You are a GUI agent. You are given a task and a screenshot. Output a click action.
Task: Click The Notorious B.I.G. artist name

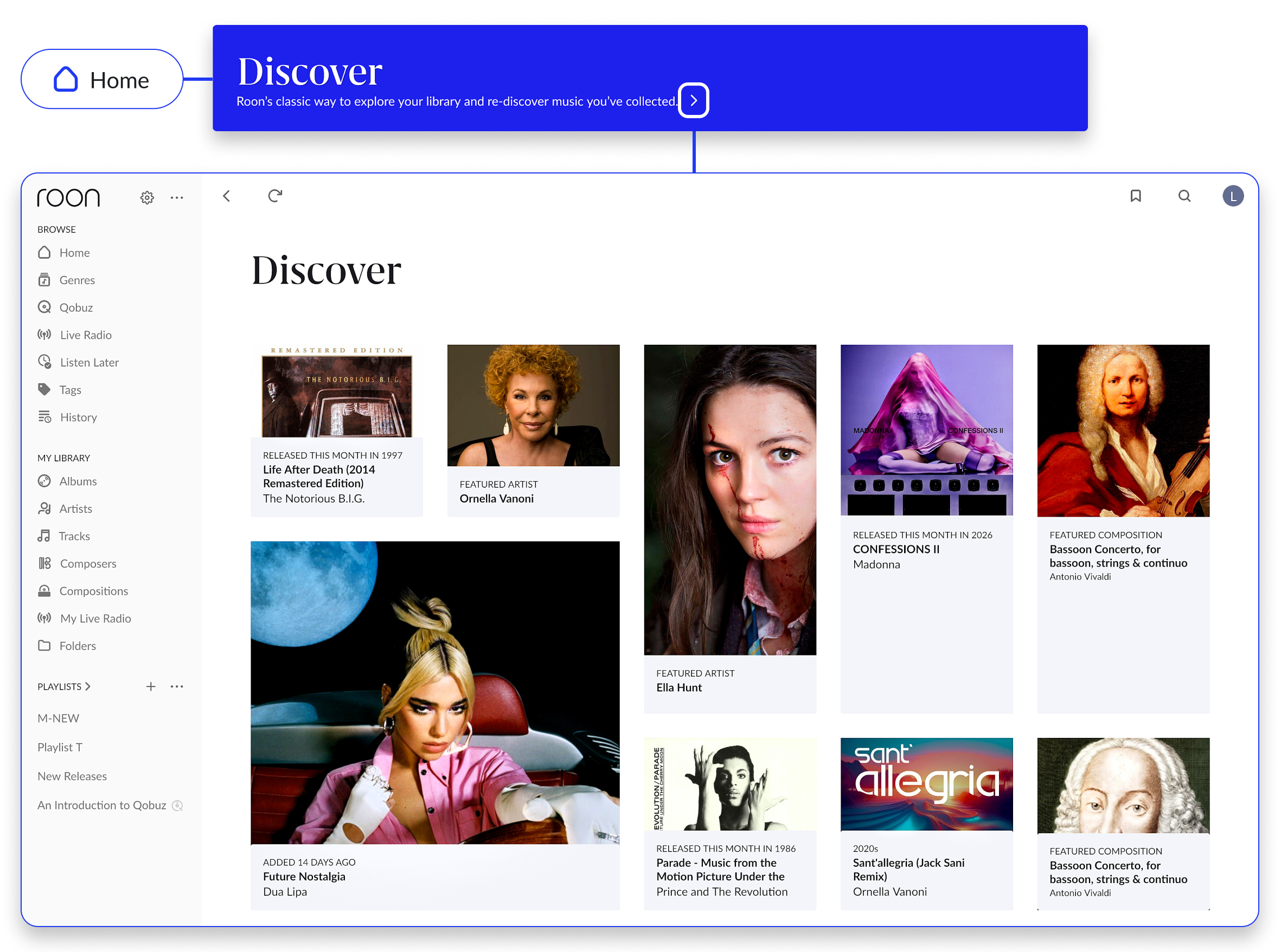pos(313,498)
